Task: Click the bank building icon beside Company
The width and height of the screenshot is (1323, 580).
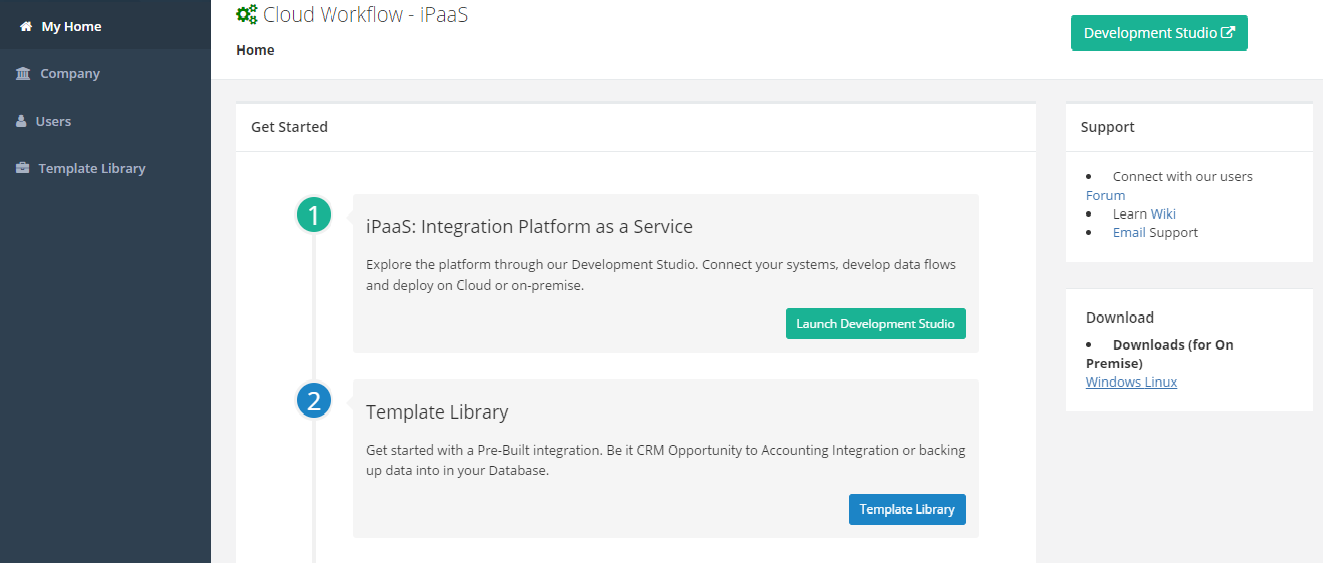Action: [23, 74]
